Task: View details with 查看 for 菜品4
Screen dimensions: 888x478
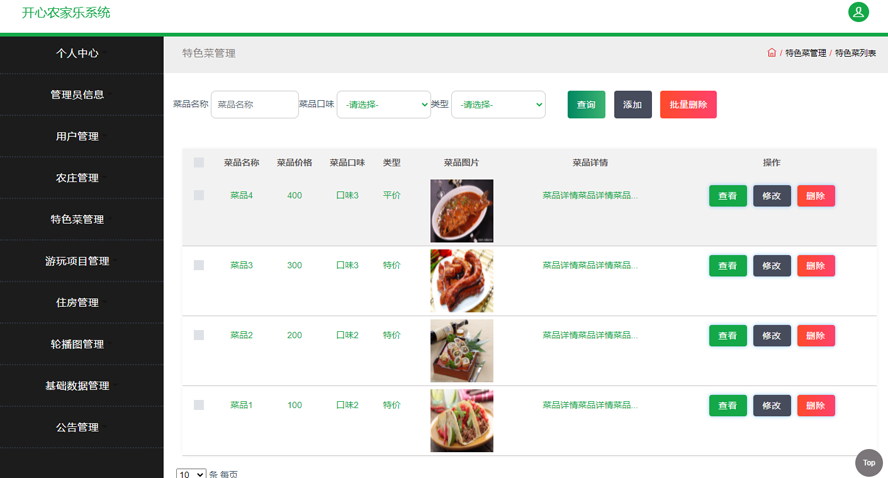Action: 728,196
